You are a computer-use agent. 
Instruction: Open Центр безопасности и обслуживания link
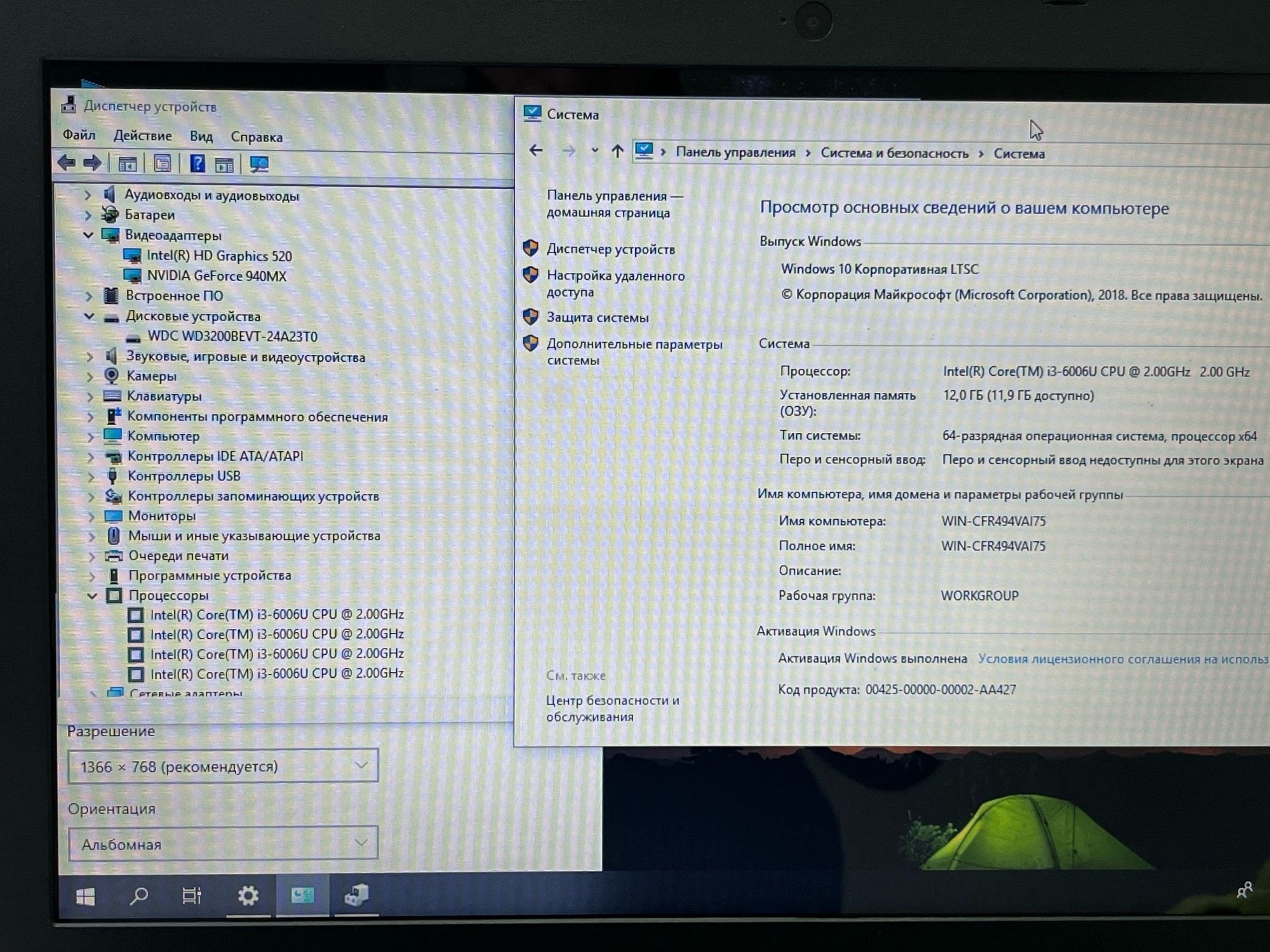click(612, 708)
